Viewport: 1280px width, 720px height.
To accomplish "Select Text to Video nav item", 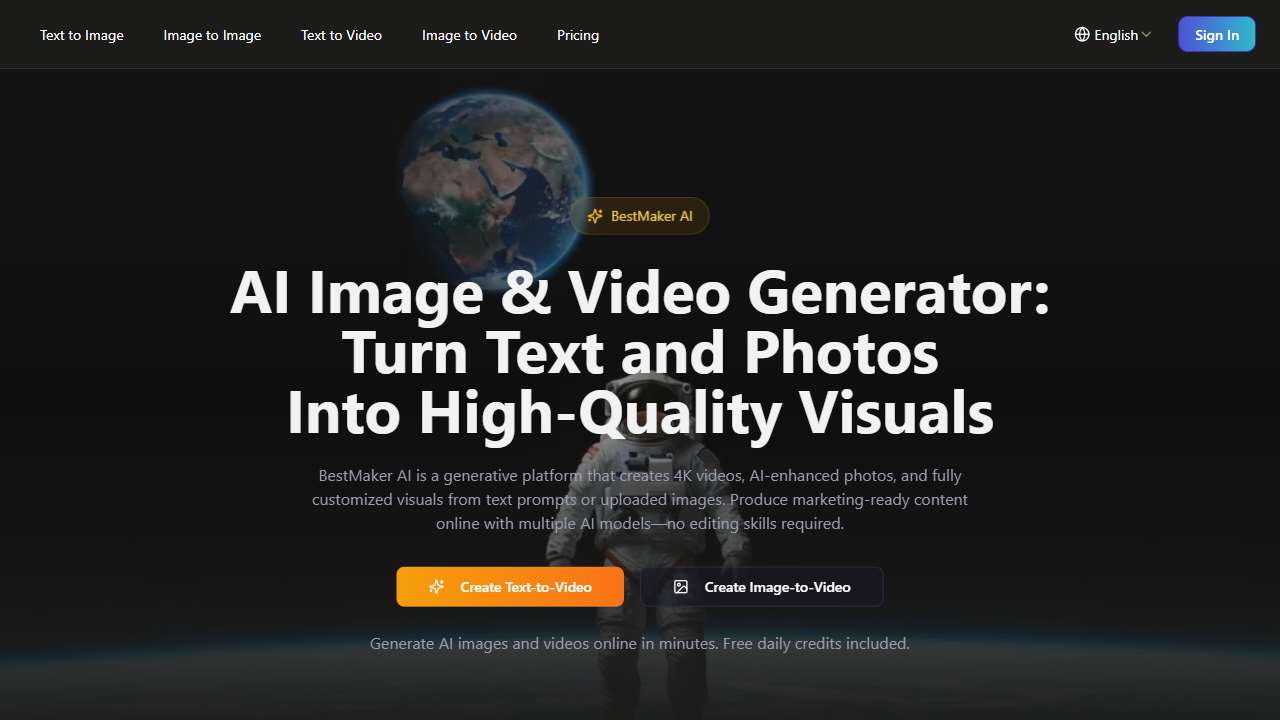I will point(341,35).
